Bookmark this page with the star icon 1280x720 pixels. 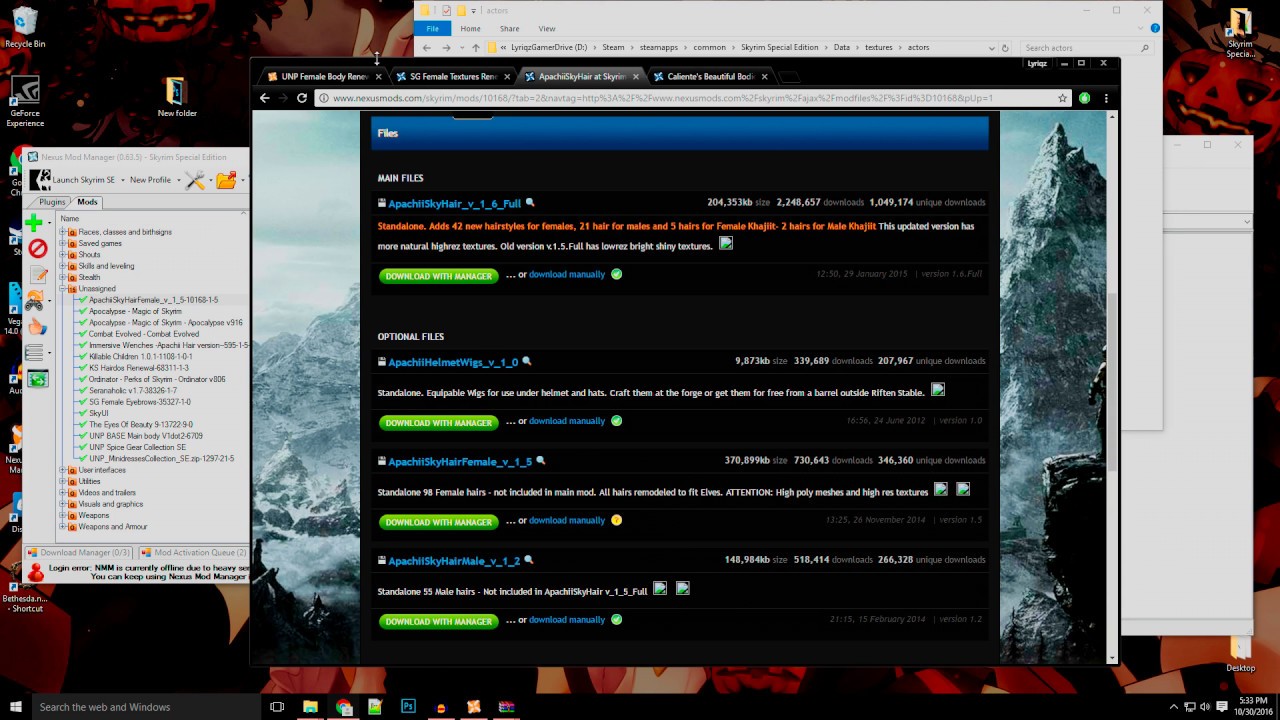click(1063, 98)
